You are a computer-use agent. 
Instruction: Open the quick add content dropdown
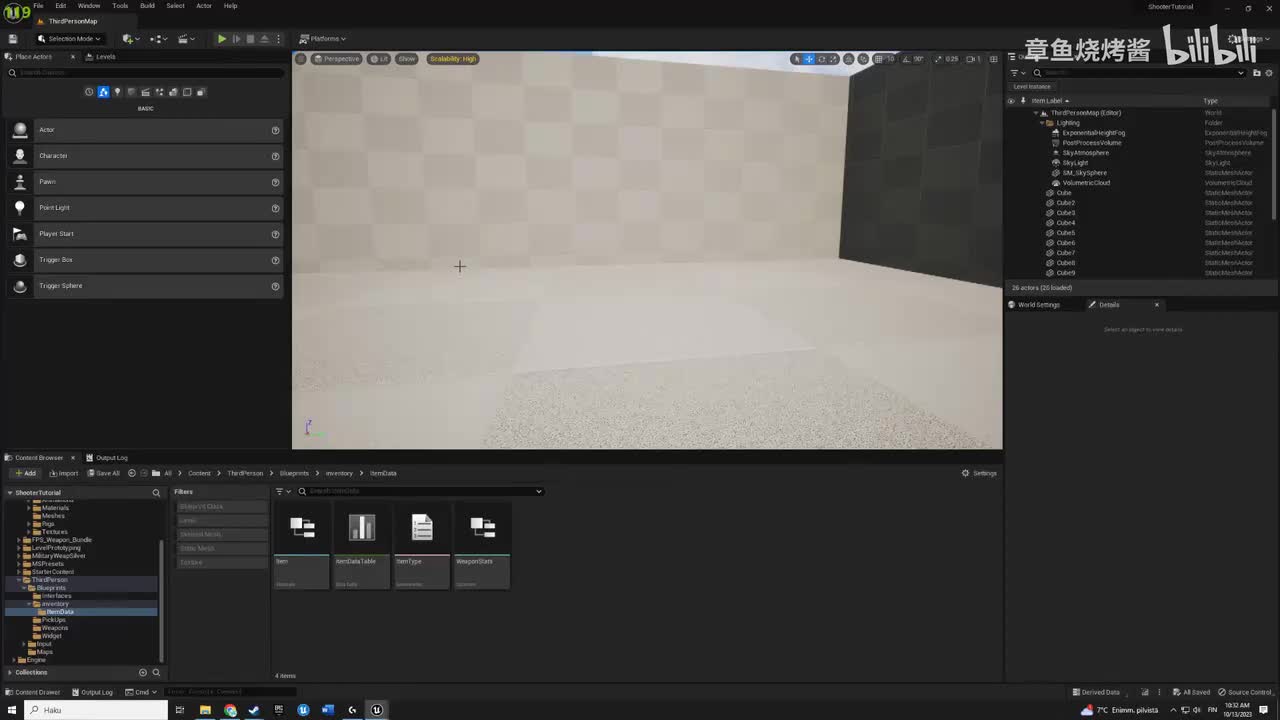pos(130,39)
